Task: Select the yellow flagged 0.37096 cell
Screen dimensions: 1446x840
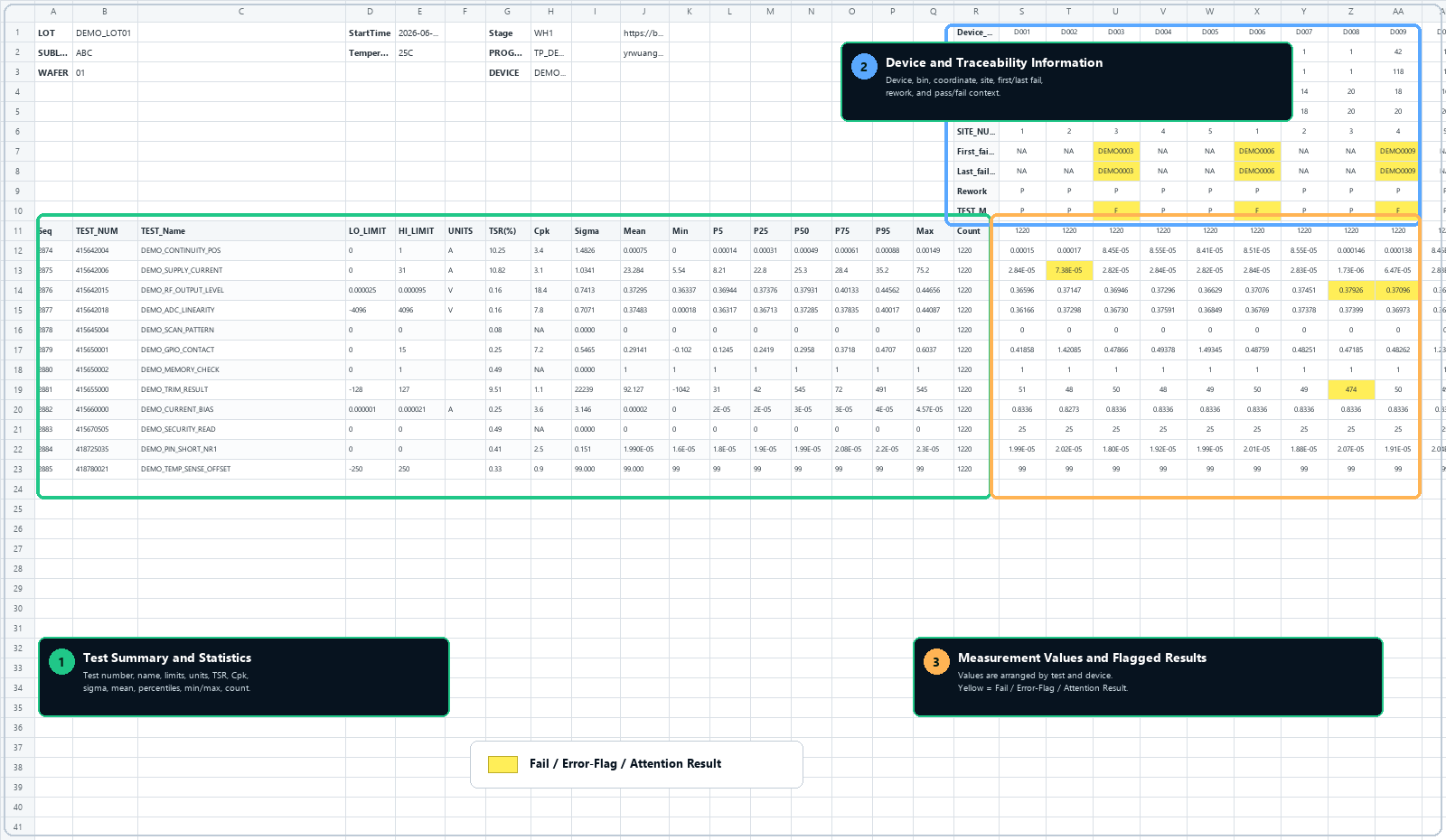Action: coord(1398,291)
